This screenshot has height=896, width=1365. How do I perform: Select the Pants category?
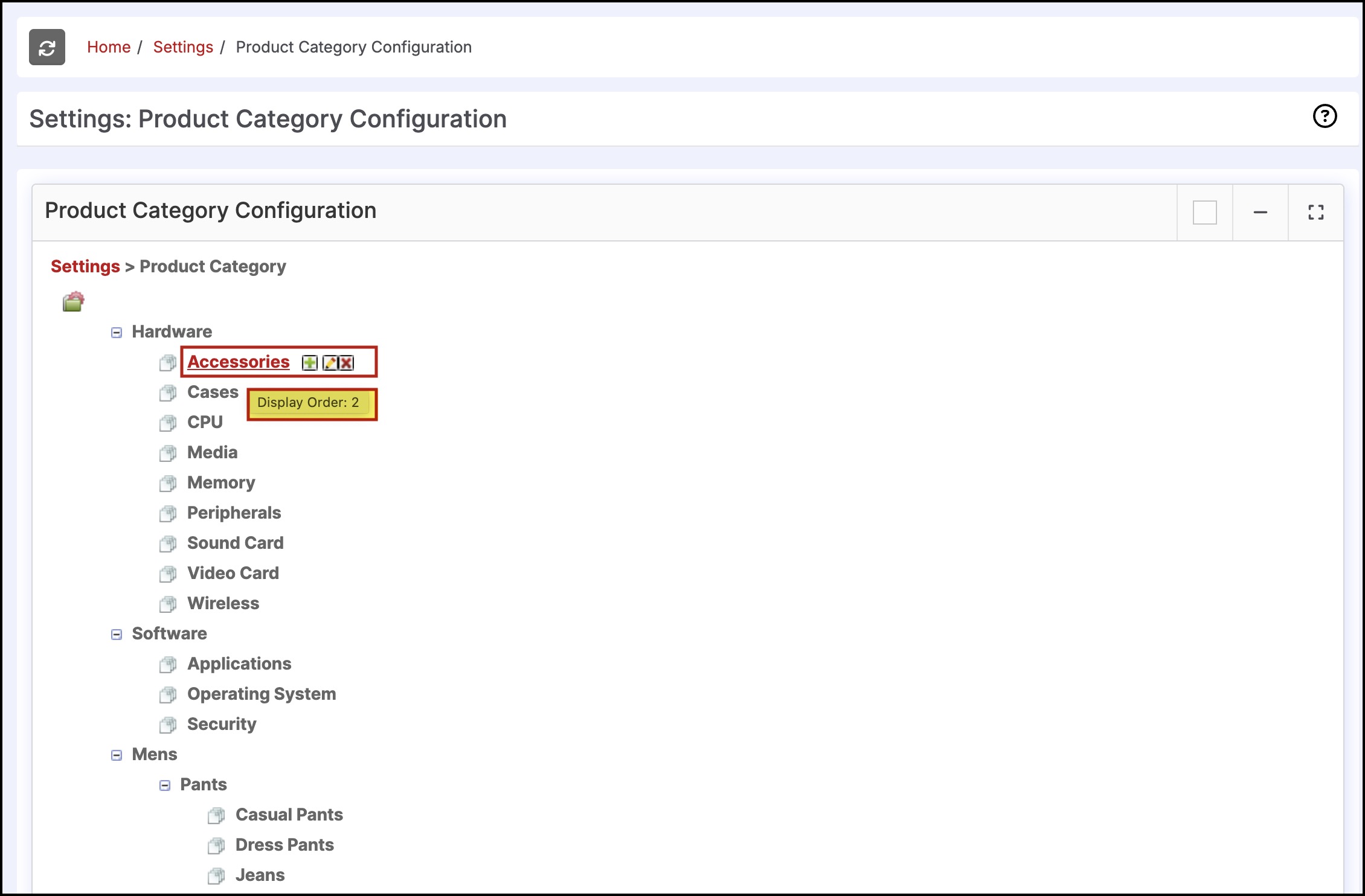(204, 784)
